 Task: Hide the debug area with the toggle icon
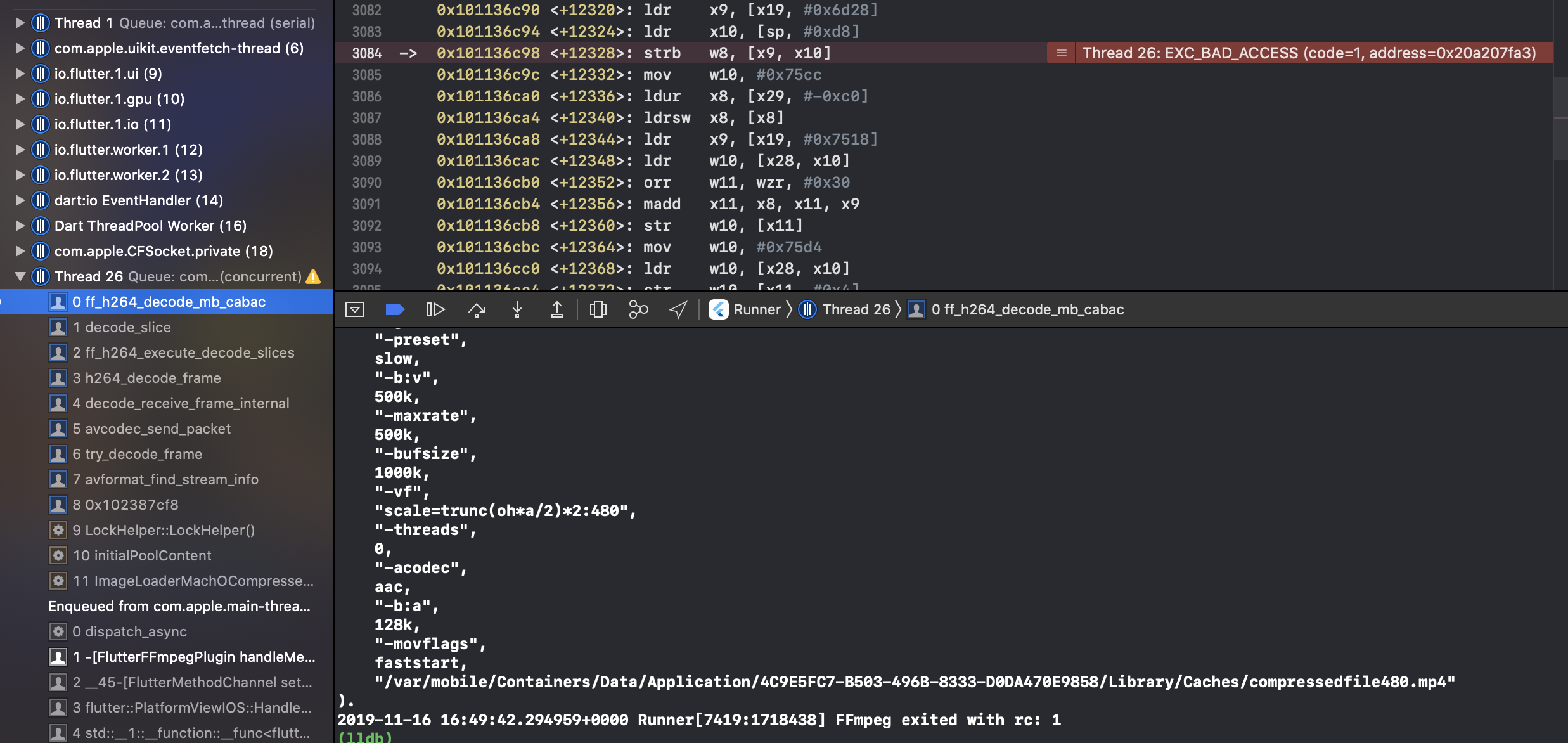click(x=356, y=309)
